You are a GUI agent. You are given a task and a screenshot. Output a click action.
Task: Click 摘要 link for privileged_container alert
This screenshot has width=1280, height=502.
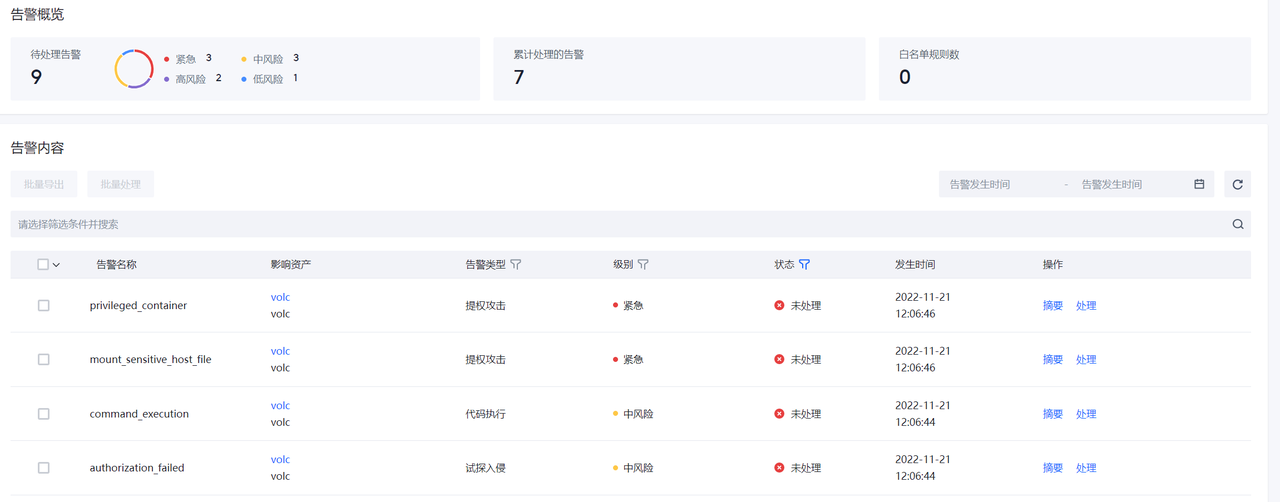(1052, 305)
